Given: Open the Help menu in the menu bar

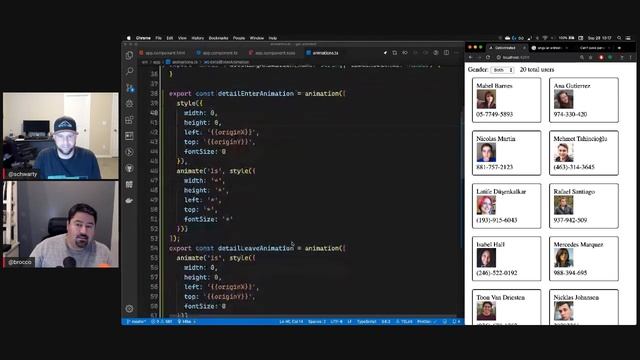Looking at the screenshot, I should pos(273,38).
